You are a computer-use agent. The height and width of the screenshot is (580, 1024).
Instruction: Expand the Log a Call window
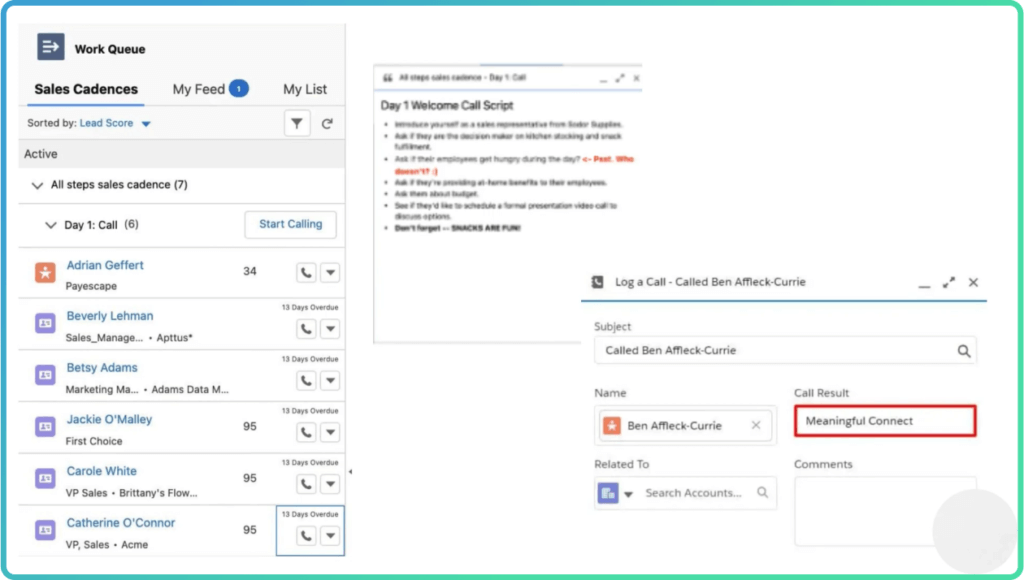948,282
